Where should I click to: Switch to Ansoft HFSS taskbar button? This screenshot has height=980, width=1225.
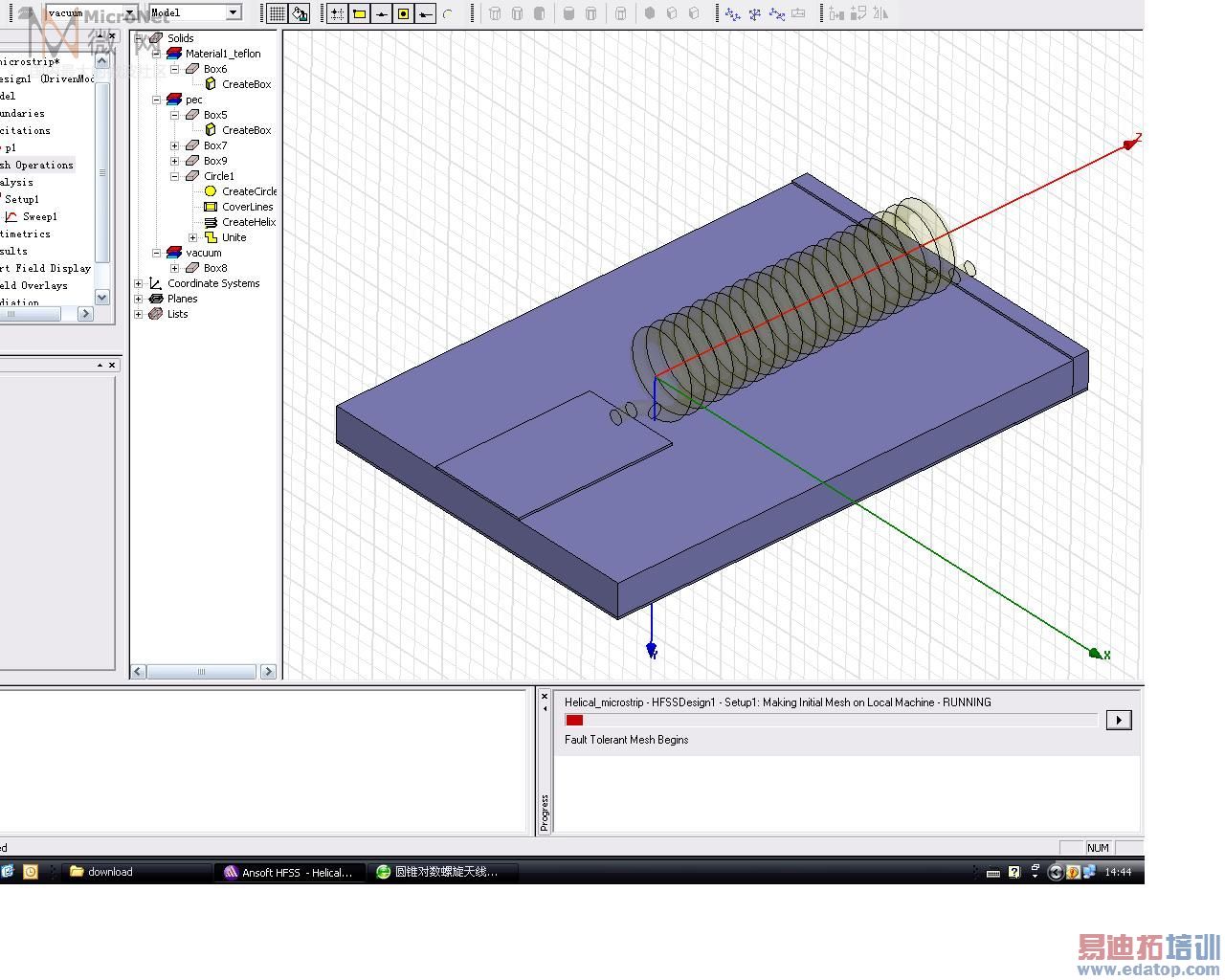[x=288, y=872]
